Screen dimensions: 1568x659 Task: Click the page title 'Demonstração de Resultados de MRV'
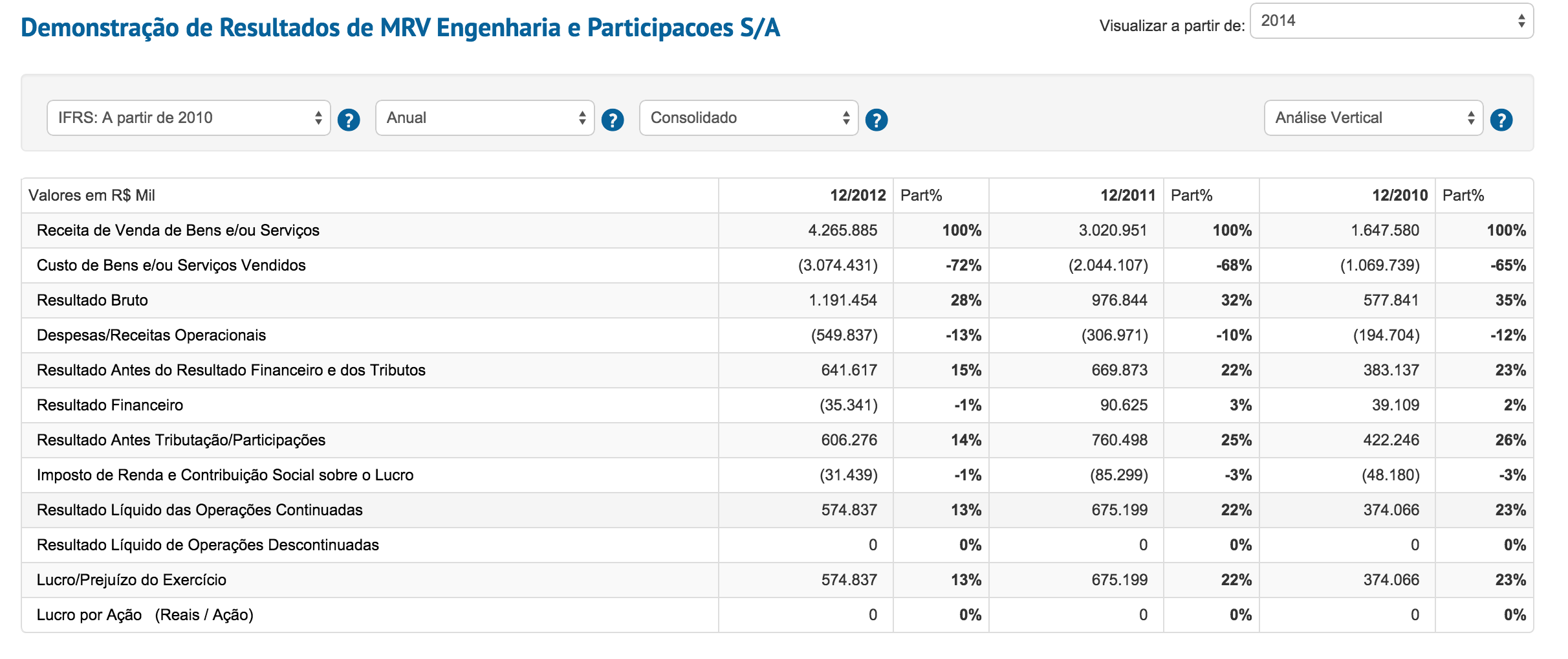[x=400, y=28]
